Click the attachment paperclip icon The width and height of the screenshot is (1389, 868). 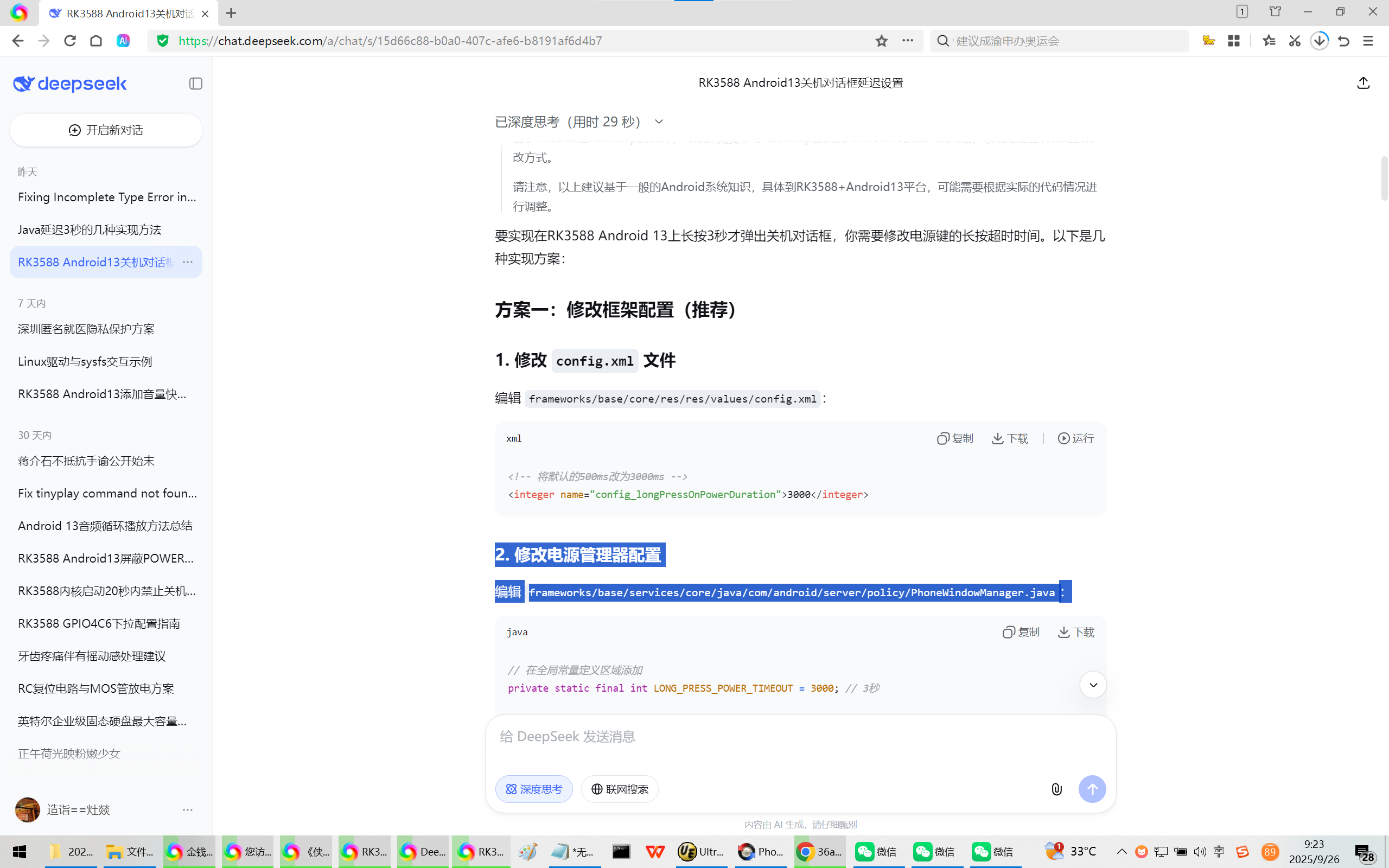1056,789
